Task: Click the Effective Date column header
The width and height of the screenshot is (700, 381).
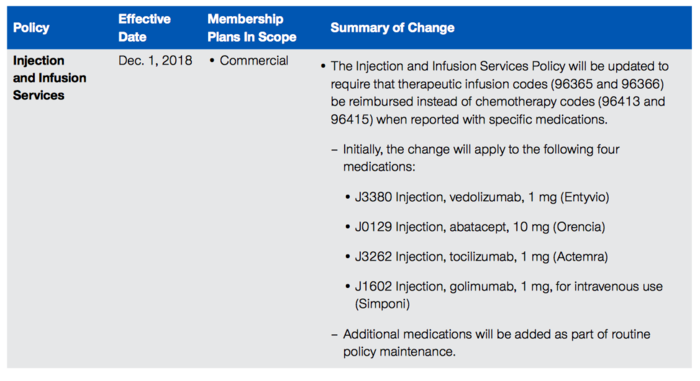Action: coord(144,28)
